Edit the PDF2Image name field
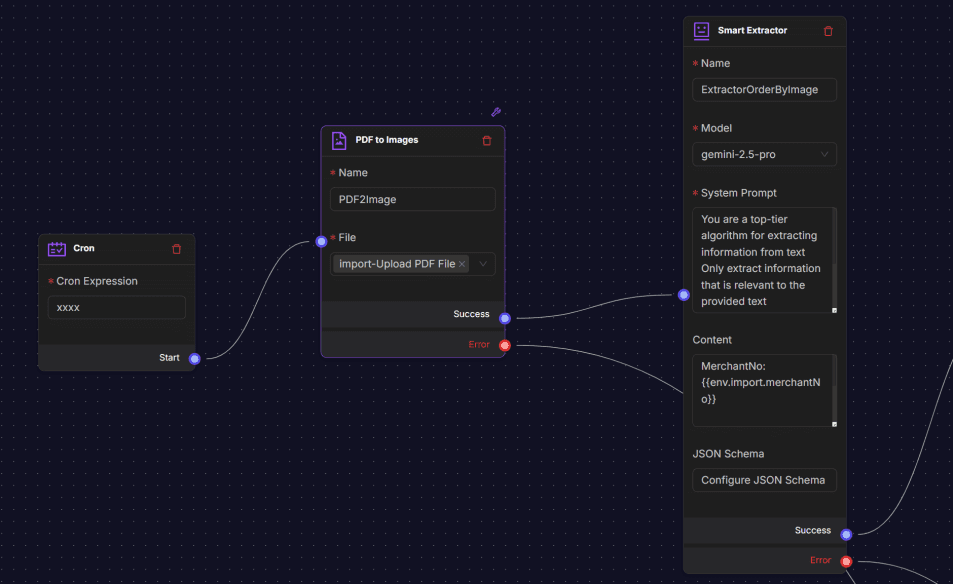The width and height of the screenshot is (953, 584). coord(412,199)
